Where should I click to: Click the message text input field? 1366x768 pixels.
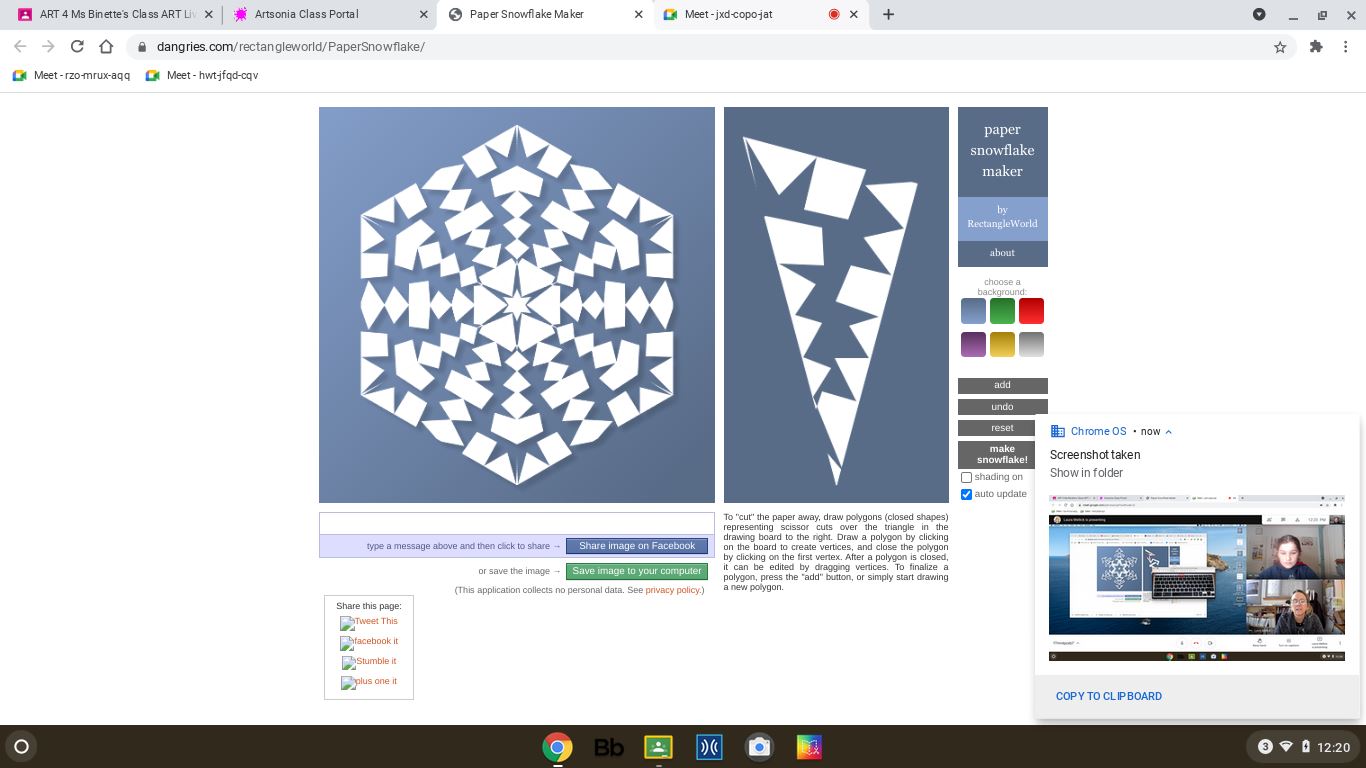tap(516, 524)
